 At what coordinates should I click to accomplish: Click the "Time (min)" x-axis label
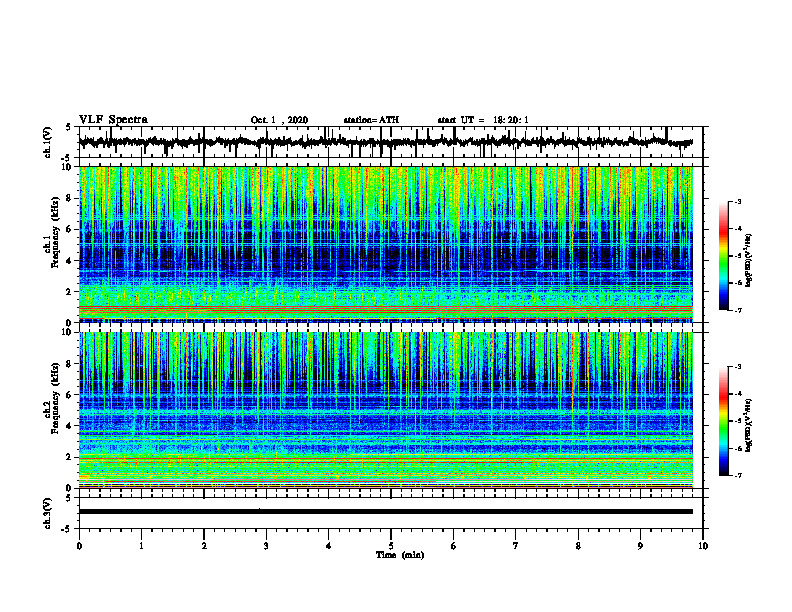coord(400,555)
